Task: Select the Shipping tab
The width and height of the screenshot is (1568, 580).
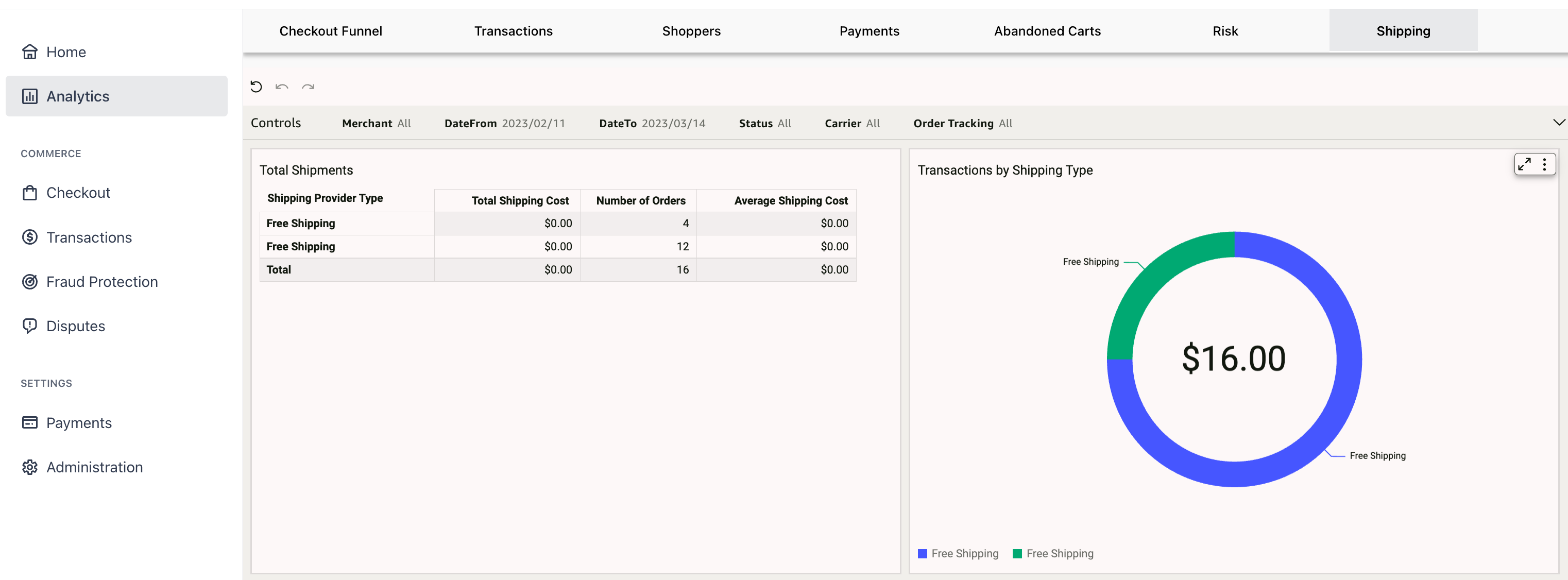Action: (1403, 31)
